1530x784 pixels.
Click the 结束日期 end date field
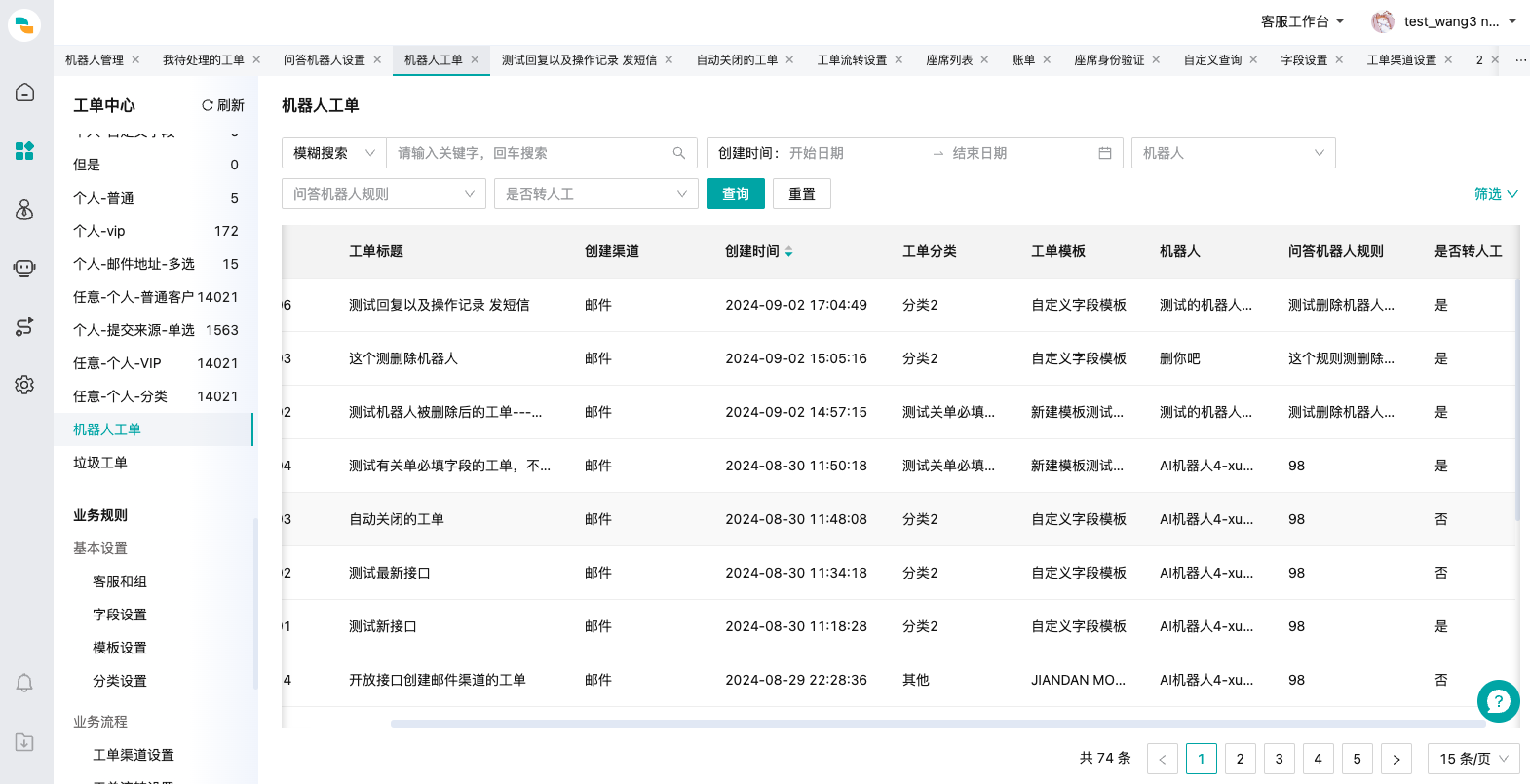coord(1018,153)
